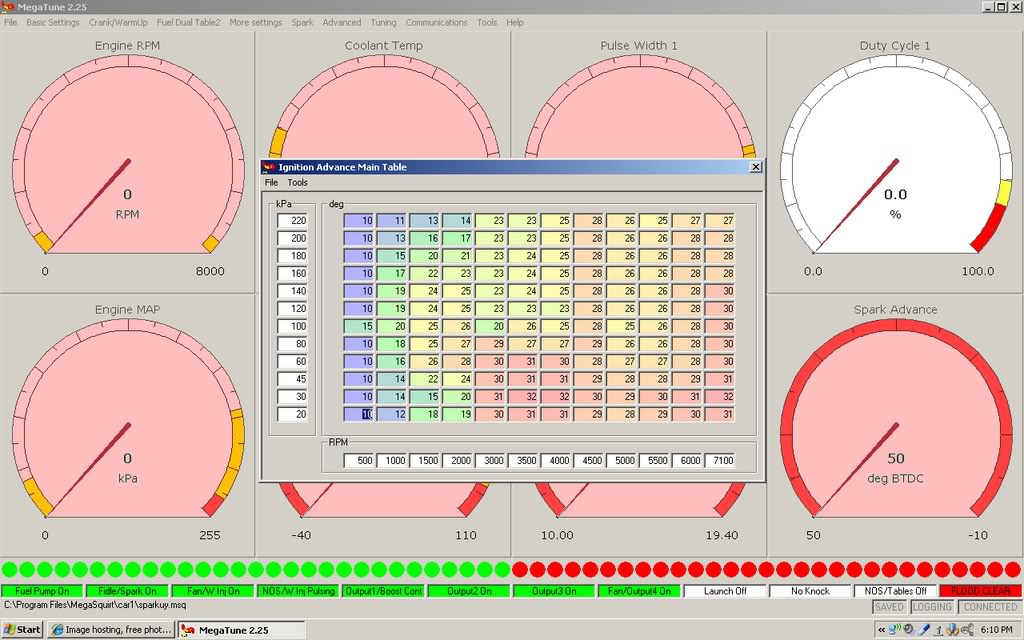Click the Fan/W Inj On indicator
The height and width of the screenshot is (640, 1024).
(x=213, y=591)
